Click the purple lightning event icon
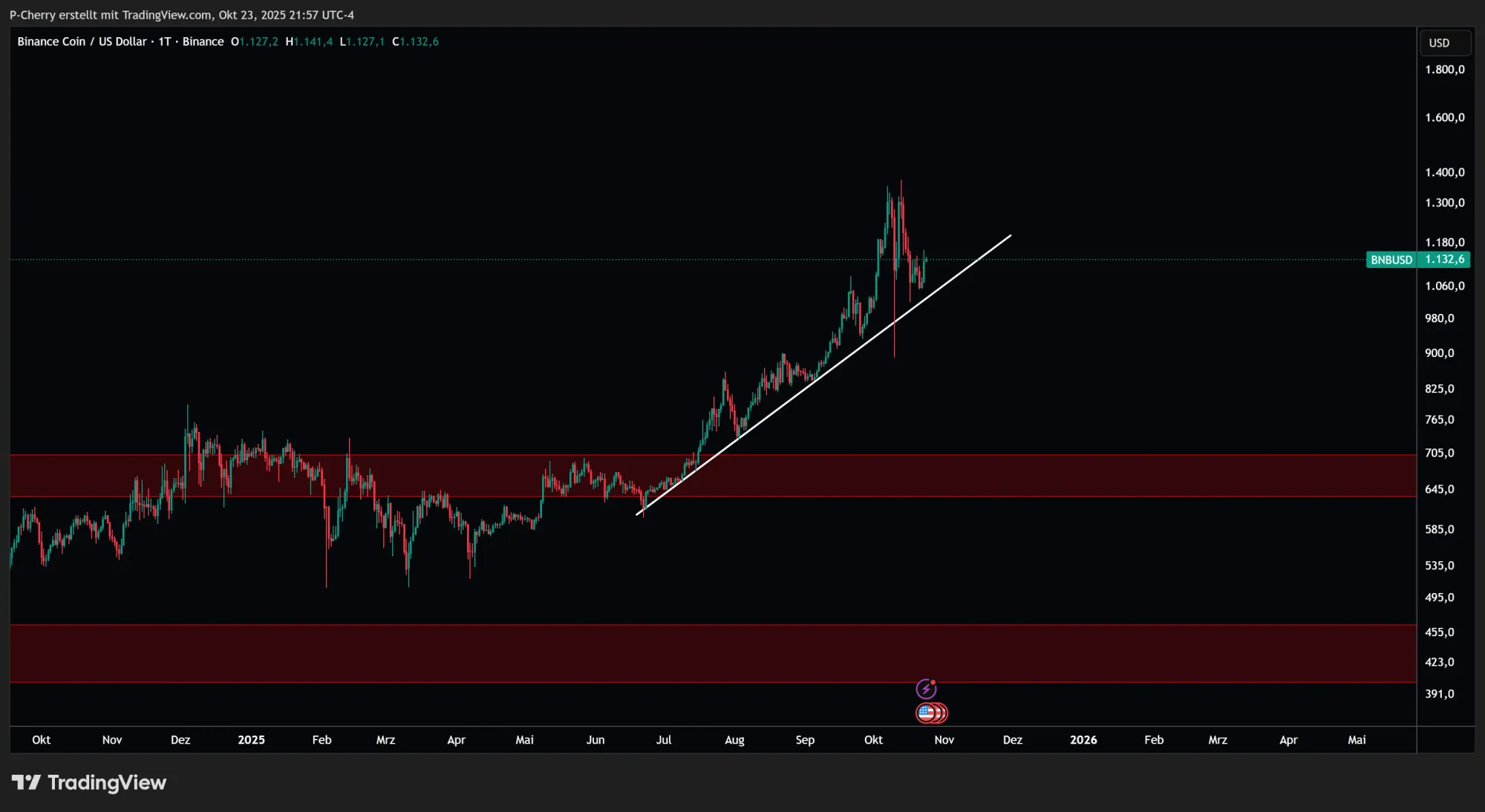Screen dimensions: 1485x812 pyautogui.click(x=926, y=690)
